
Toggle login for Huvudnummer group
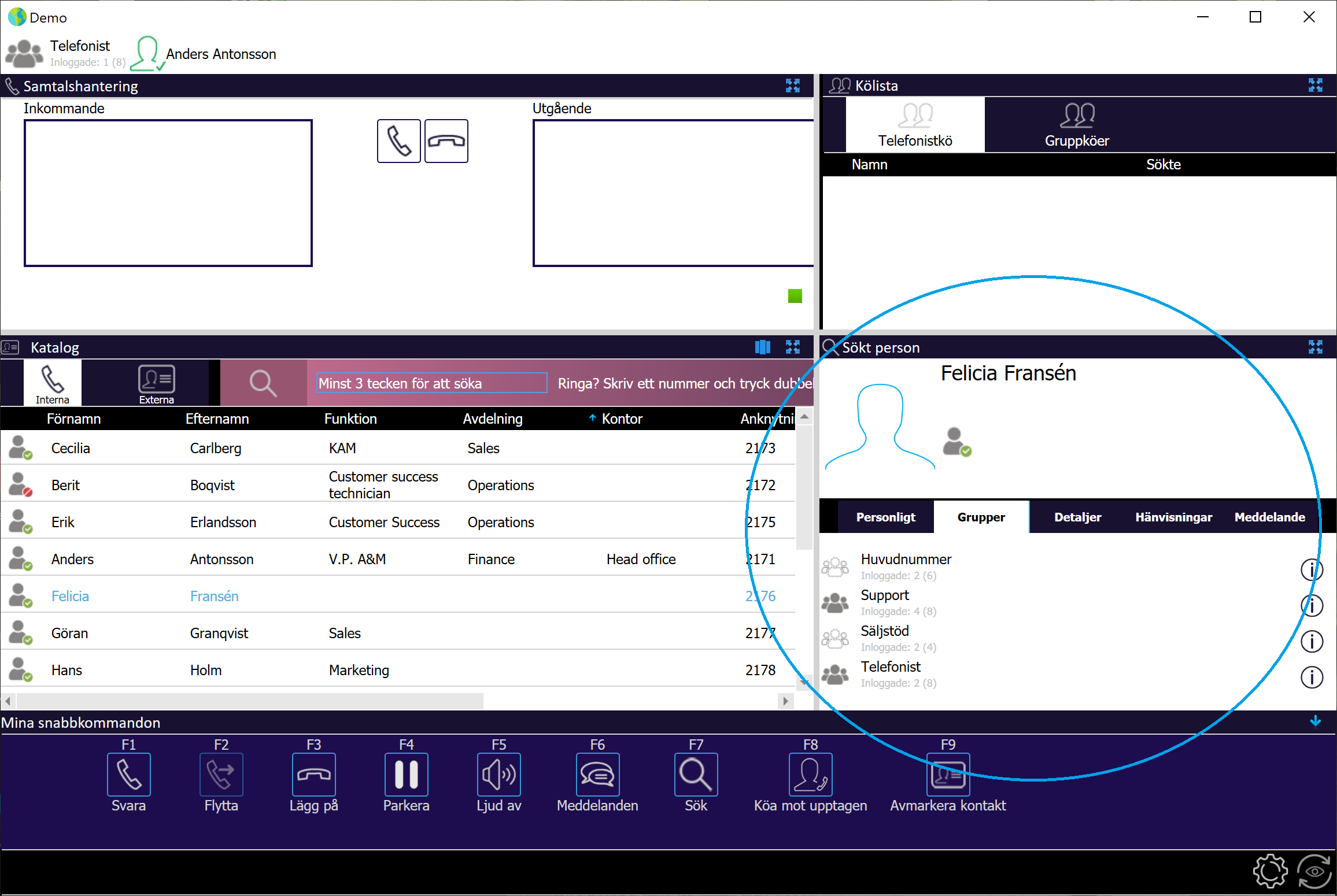[x=835, y=568]
